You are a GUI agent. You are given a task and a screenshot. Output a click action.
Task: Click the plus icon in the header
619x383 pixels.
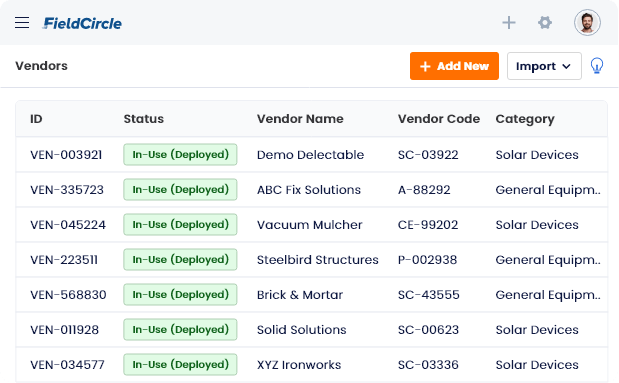pos(509,23)
